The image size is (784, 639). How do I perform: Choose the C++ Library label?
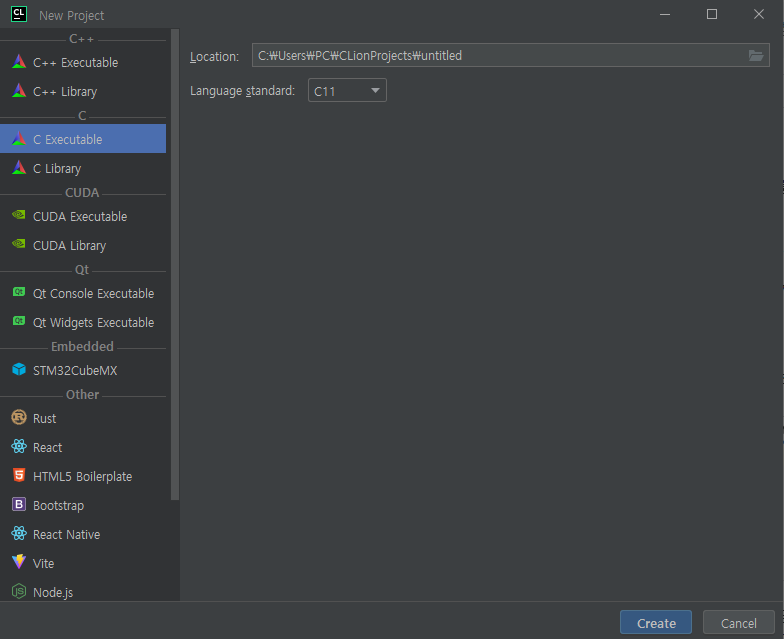(x=65, y=92)
